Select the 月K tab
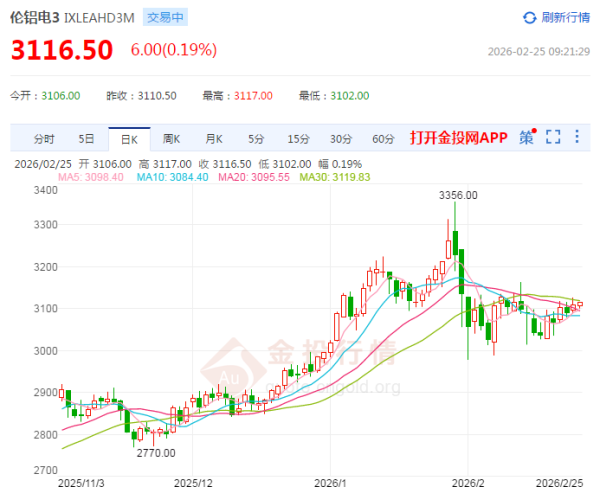 pyautogui.click(x=214, y=139)
